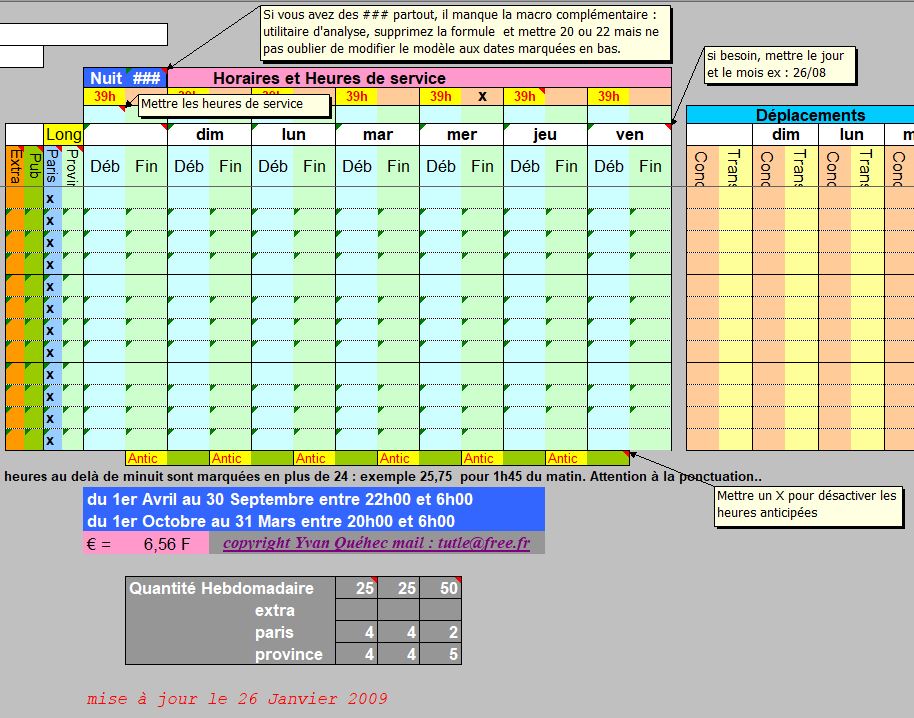
Task: Select the yellow 'Long' cell
Action: pyautogui.click(x=64, y=135)
